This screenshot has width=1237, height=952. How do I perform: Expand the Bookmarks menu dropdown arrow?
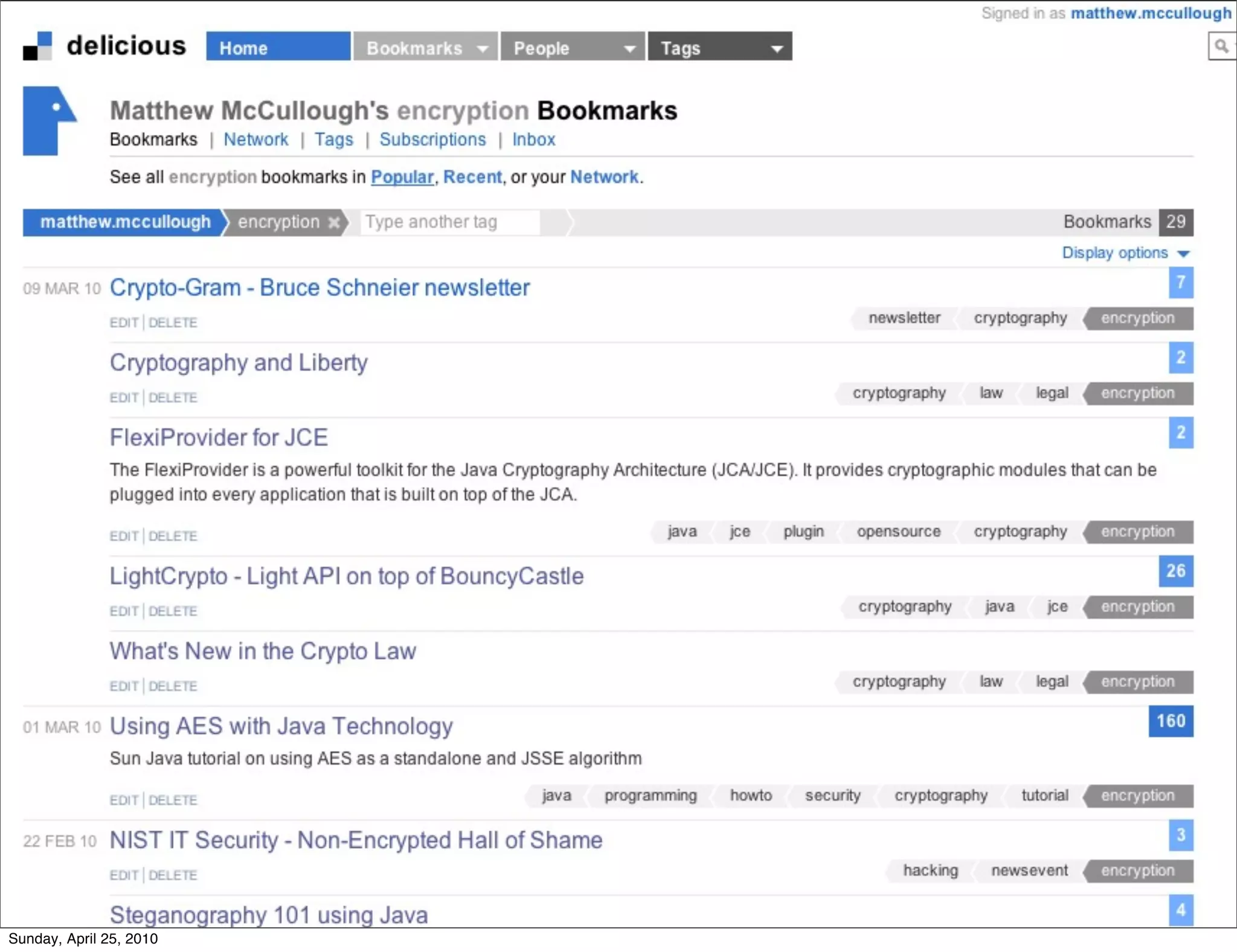coord(483,48)
